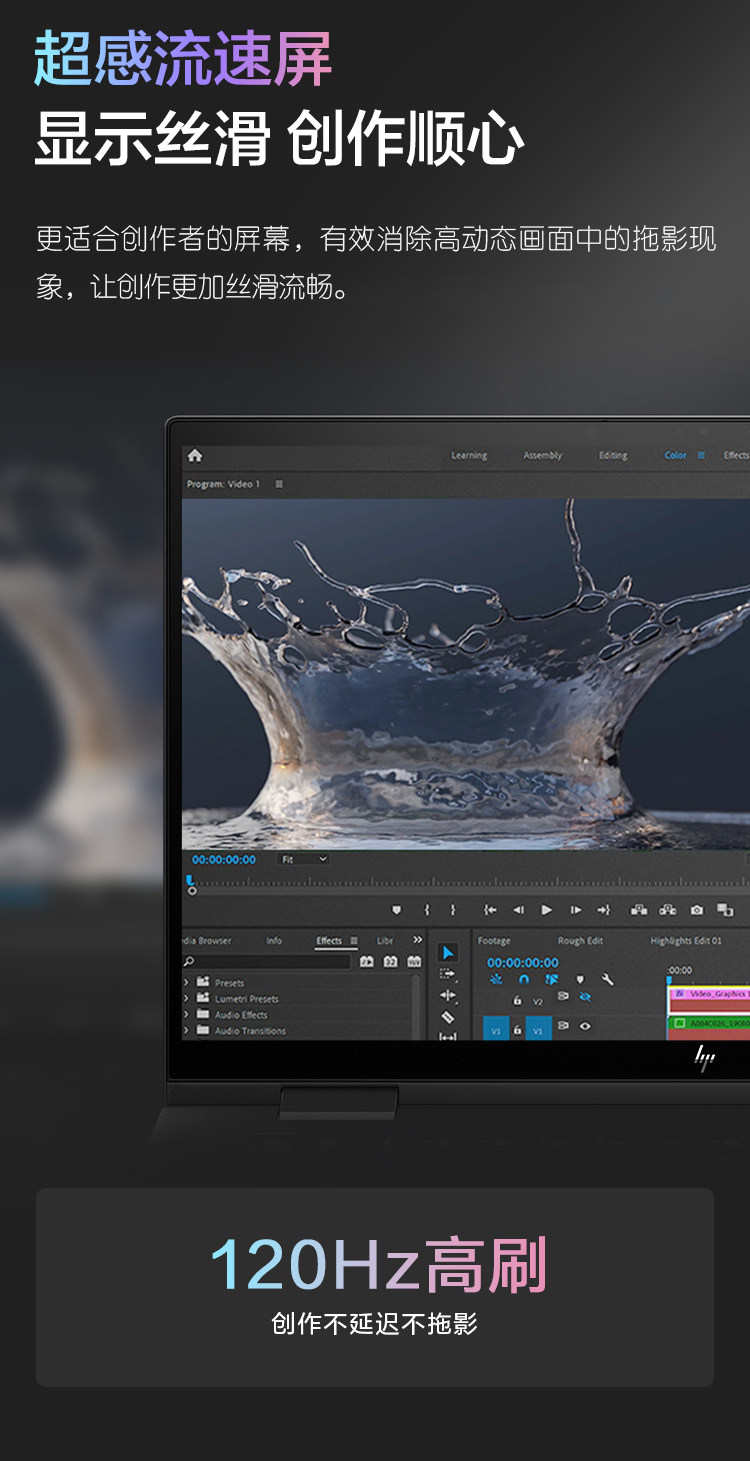Click the Lift button
Image resolution: width=750 pixels, height=1461 pixels.
[x=638, y=910]
